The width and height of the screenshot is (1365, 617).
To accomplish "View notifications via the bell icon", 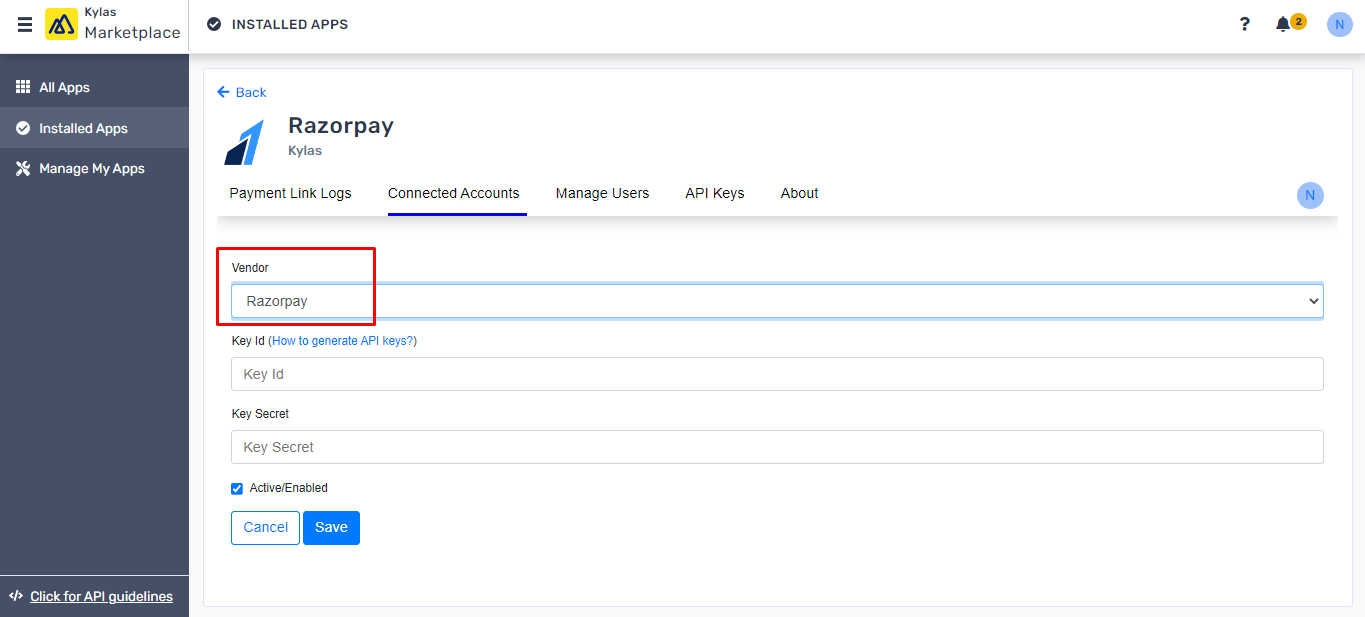I will tap(1283, 24).
